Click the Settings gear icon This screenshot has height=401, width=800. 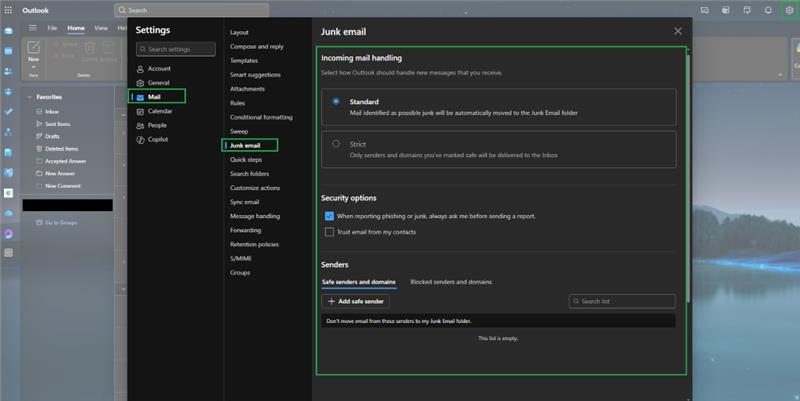click(x=789, y=10)
